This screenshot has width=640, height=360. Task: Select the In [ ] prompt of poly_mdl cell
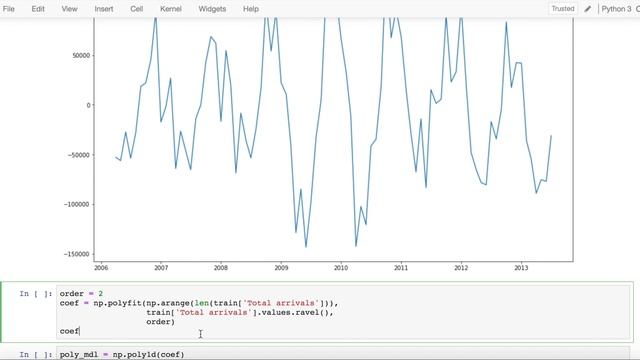36,354
